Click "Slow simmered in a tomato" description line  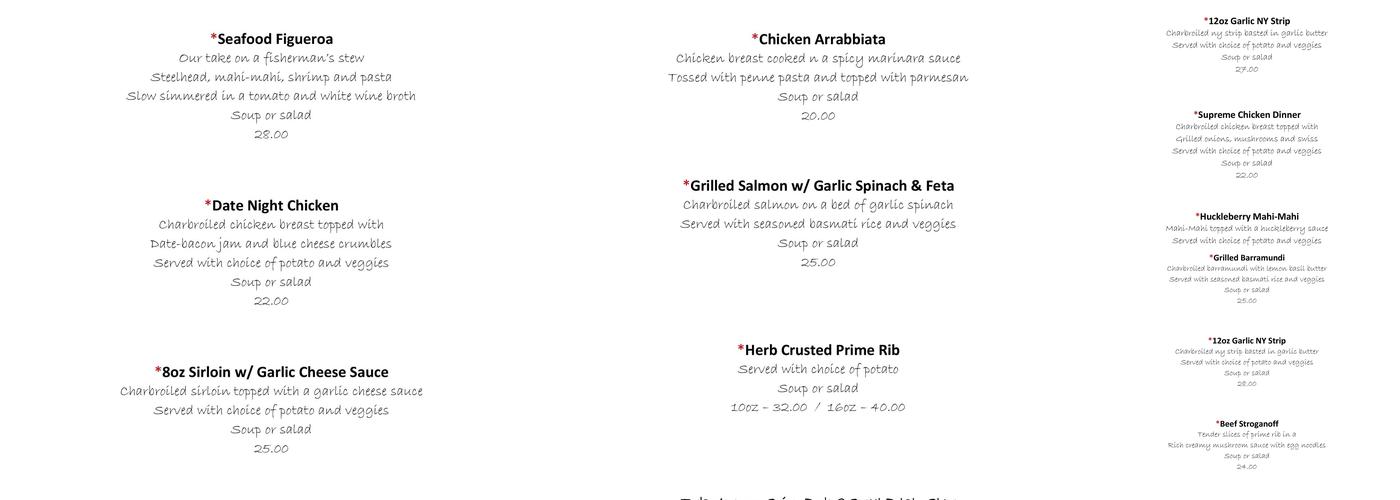pos(271,96)
